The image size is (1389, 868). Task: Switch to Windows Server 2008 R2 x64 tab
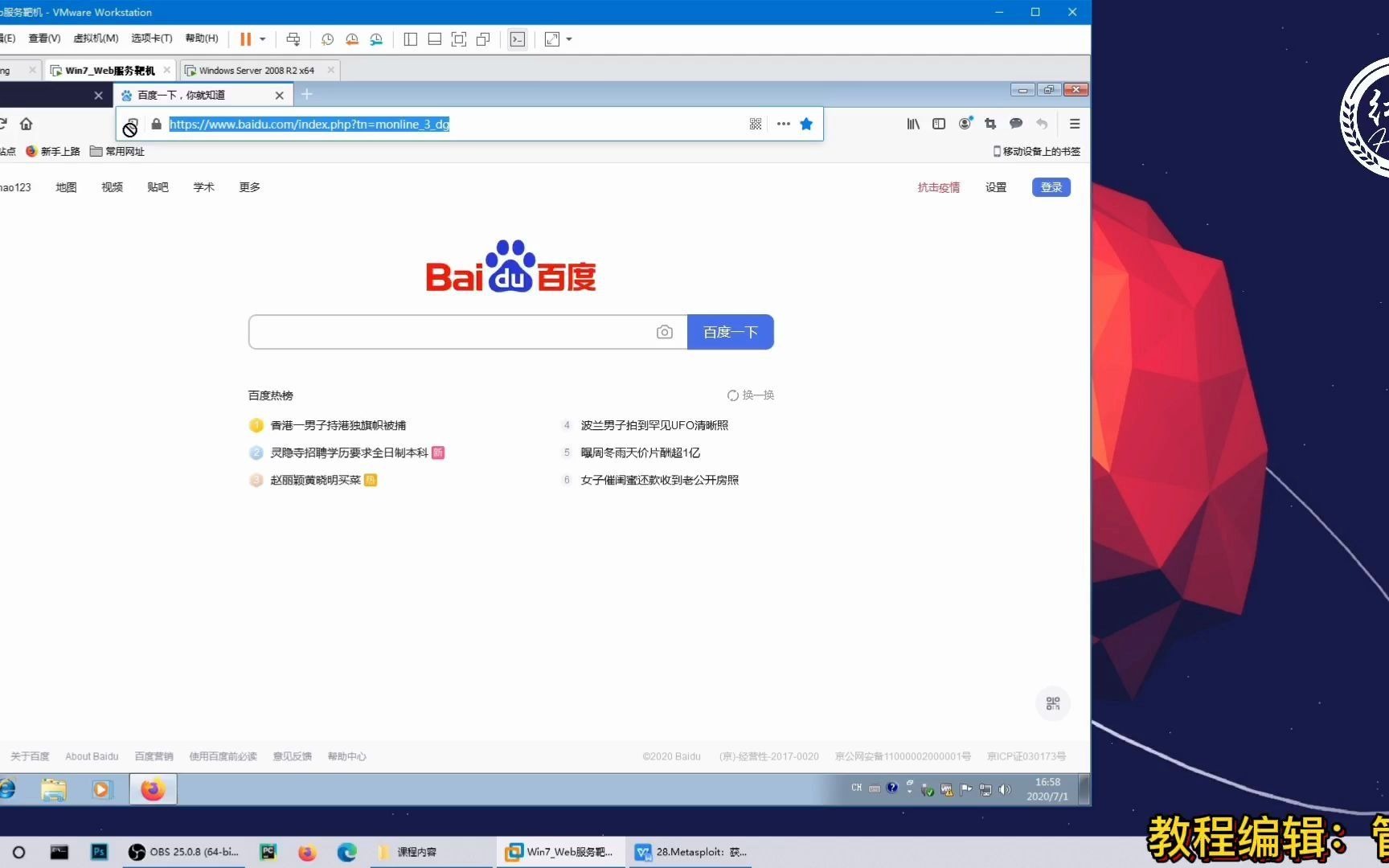(256, 70)
